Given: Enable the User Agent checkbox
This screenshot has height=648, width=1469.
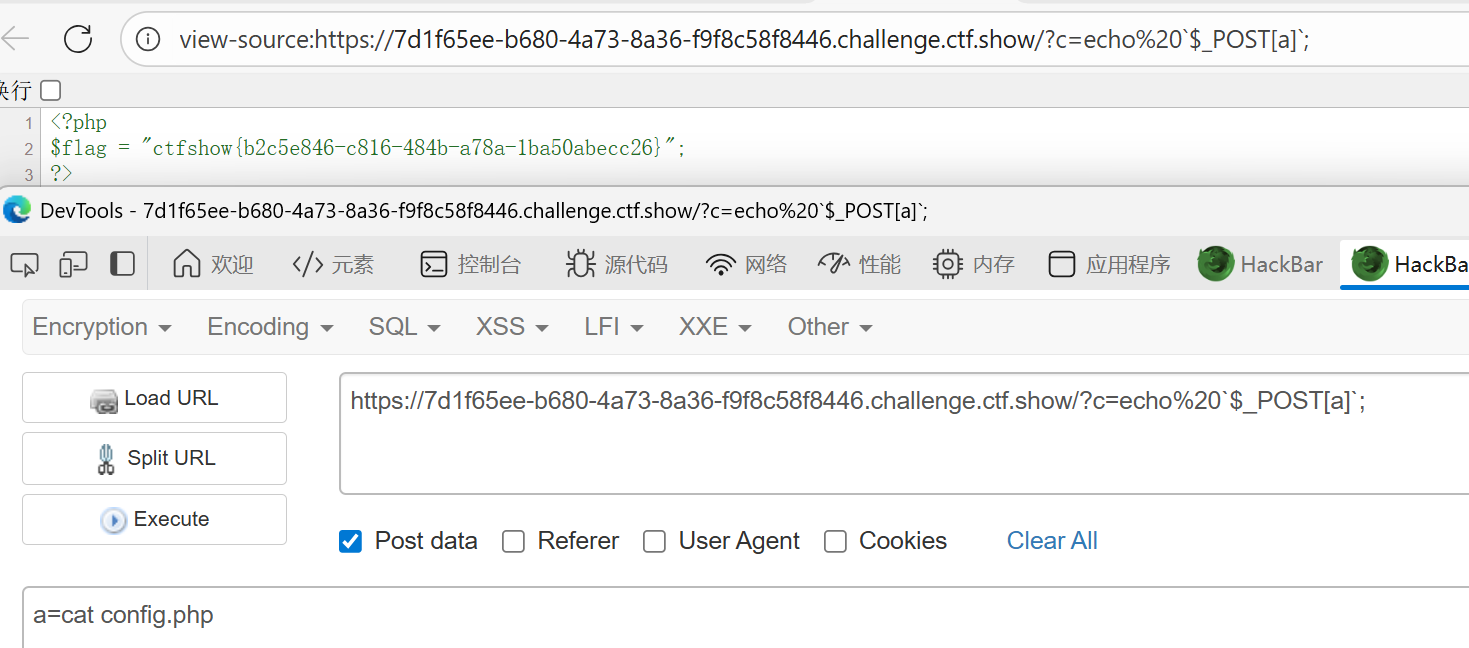Looking at the screenshot, I should tap(654, 541).
